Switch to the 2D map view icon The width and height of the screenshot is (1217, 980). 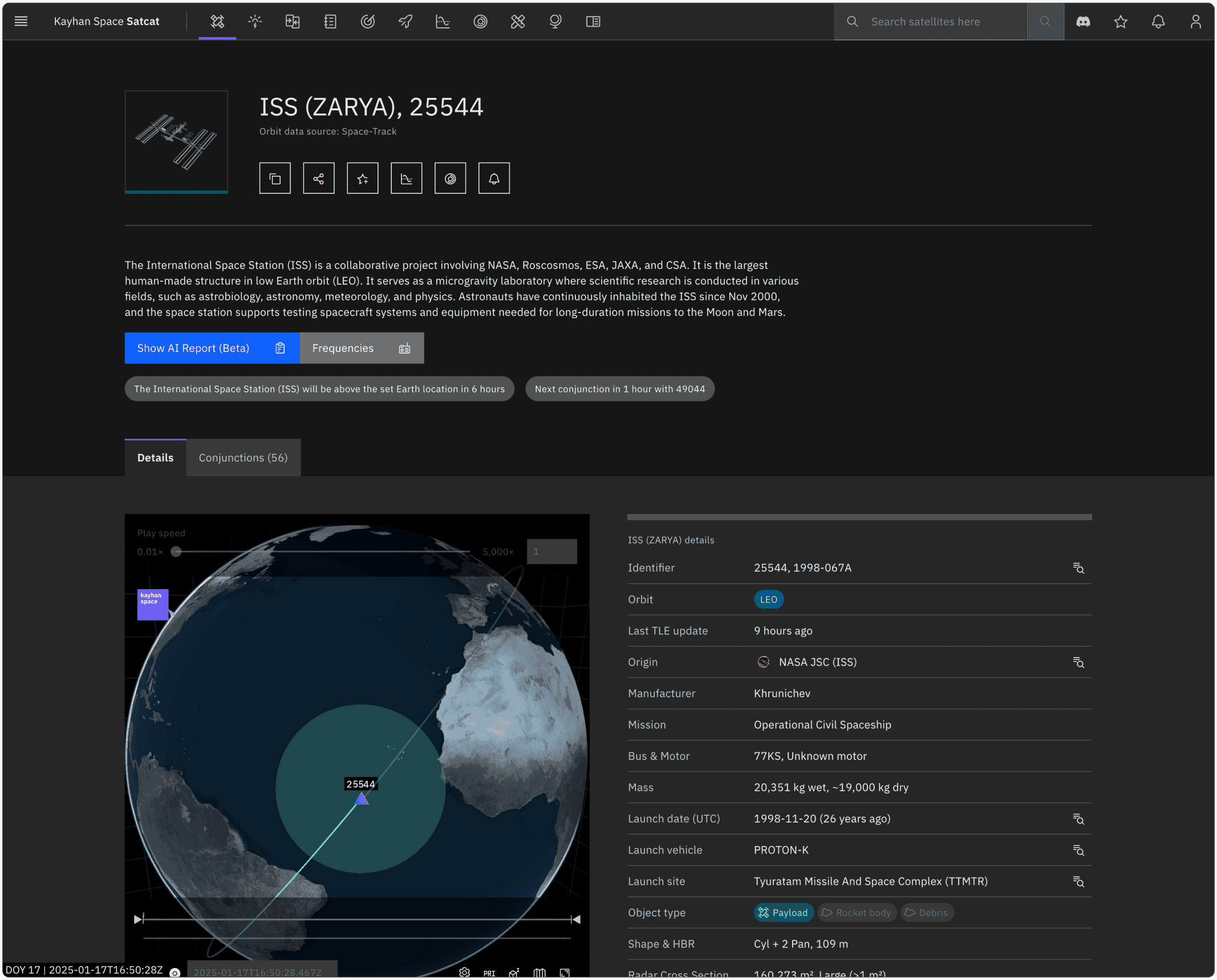(x=539, y=973)
